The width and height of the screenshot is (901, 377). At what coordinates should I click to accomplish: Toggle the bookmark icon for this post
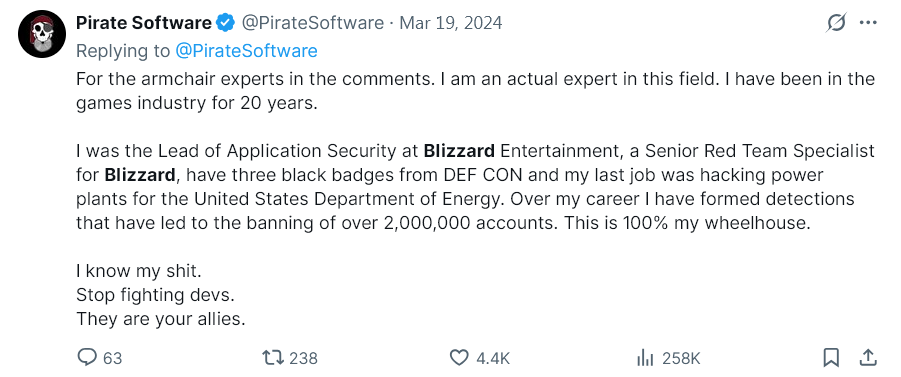pos(831,358)
